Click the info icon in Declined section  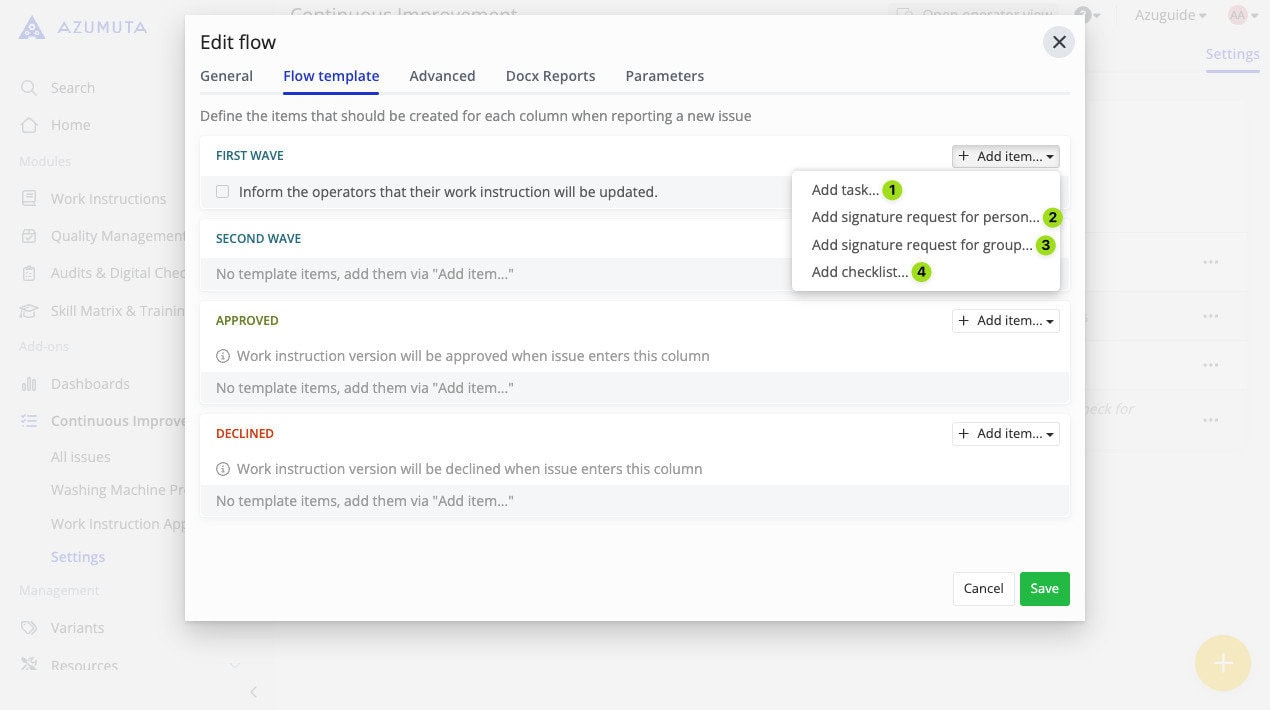click(x=223, y=469)
